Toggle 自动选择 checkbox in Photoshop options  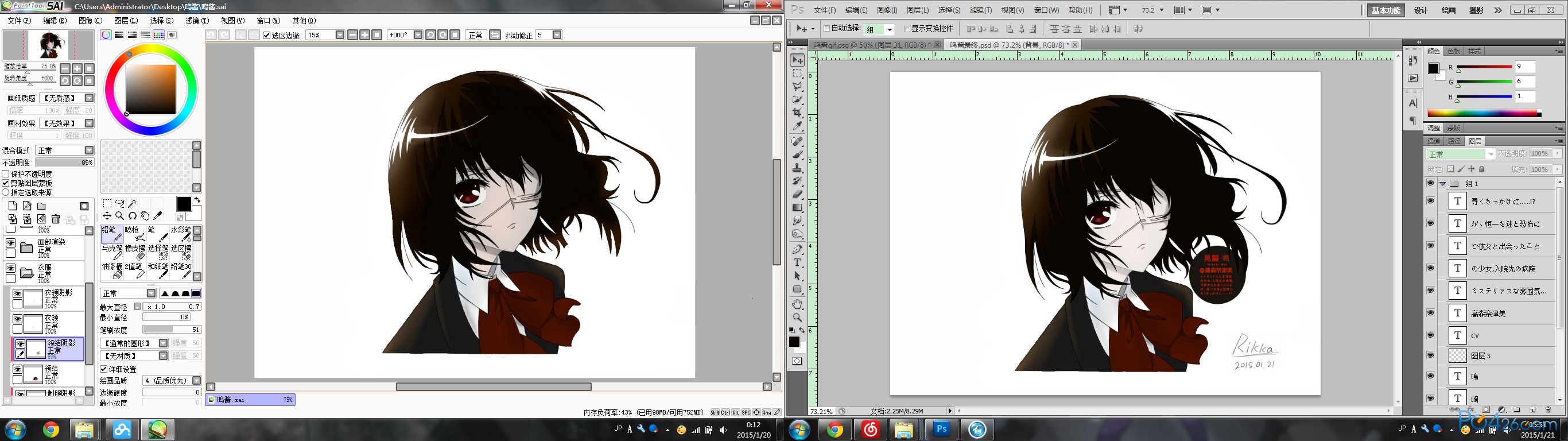click(826, 29)
